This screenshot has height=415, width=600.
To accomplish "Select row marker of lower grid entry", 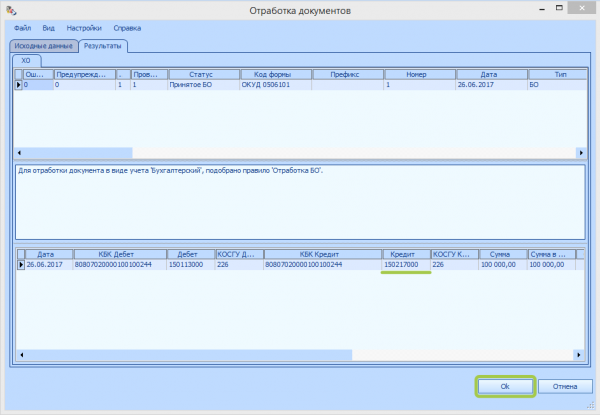I will (x=21, y=265).
